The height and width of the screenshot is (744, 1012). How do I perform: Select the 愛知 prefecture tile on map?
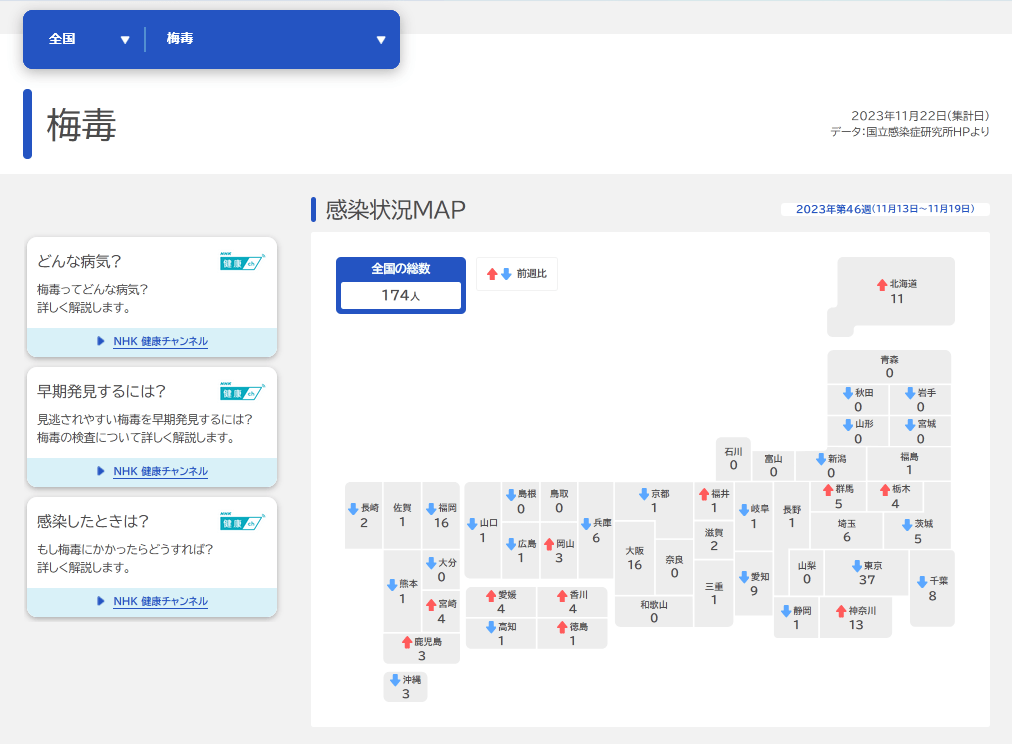[x=753, y=583]
